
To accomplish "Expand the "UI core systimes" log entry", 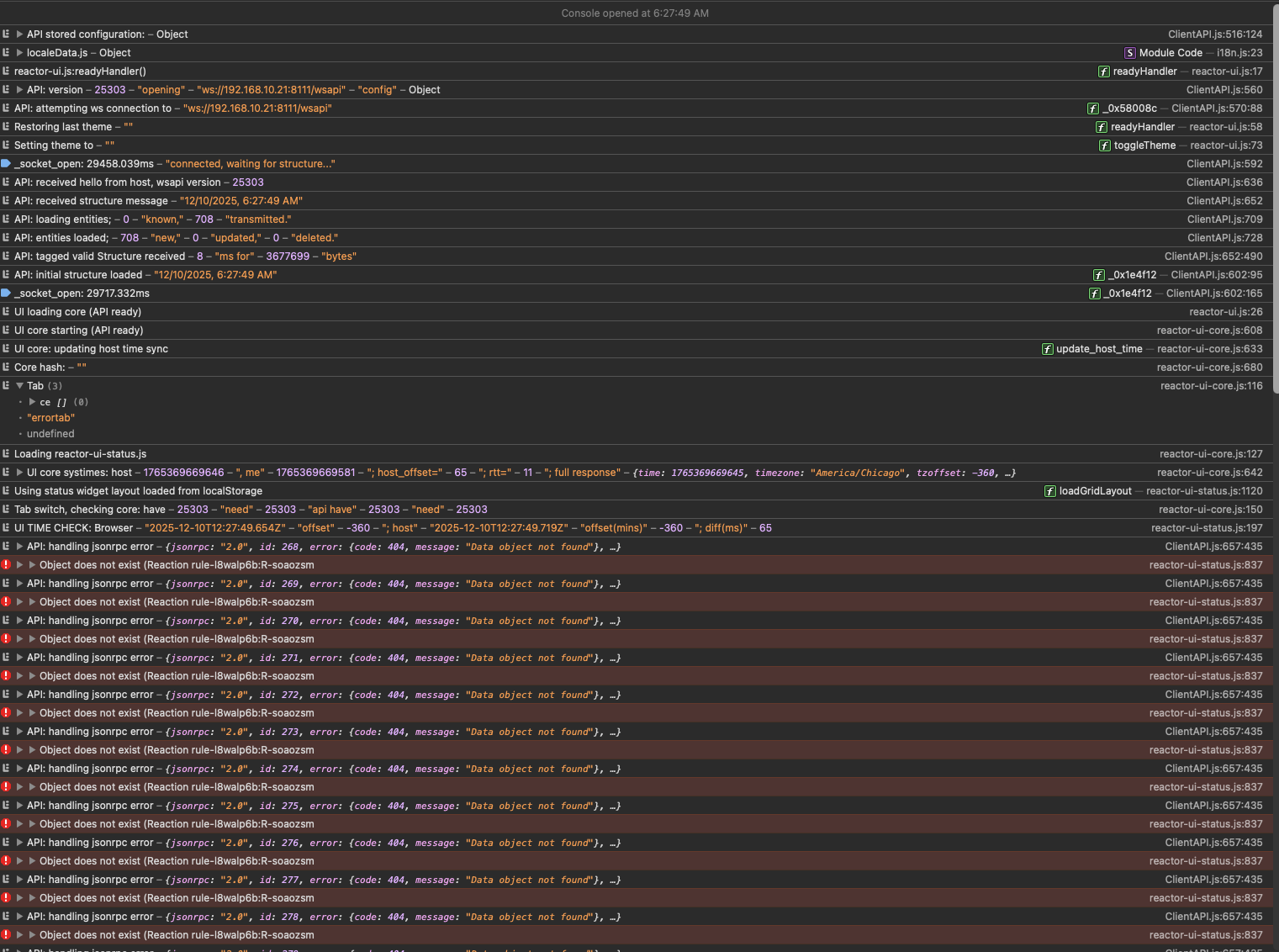I will tap(19, 473).
